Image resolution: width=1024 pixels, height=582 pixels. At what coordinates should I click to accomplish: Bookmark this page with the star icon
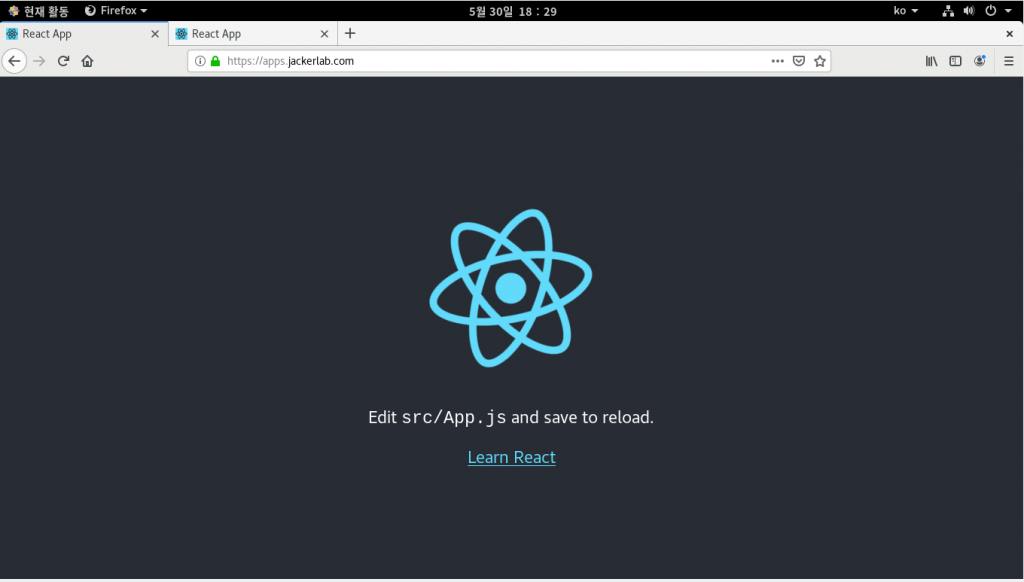coord(820,61)
